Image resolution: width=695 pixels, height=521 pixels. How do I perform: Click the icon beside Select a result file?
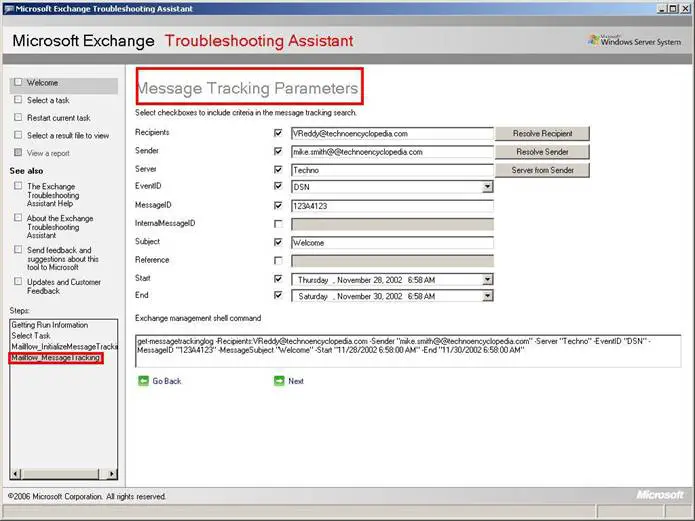tap(18, 135)
